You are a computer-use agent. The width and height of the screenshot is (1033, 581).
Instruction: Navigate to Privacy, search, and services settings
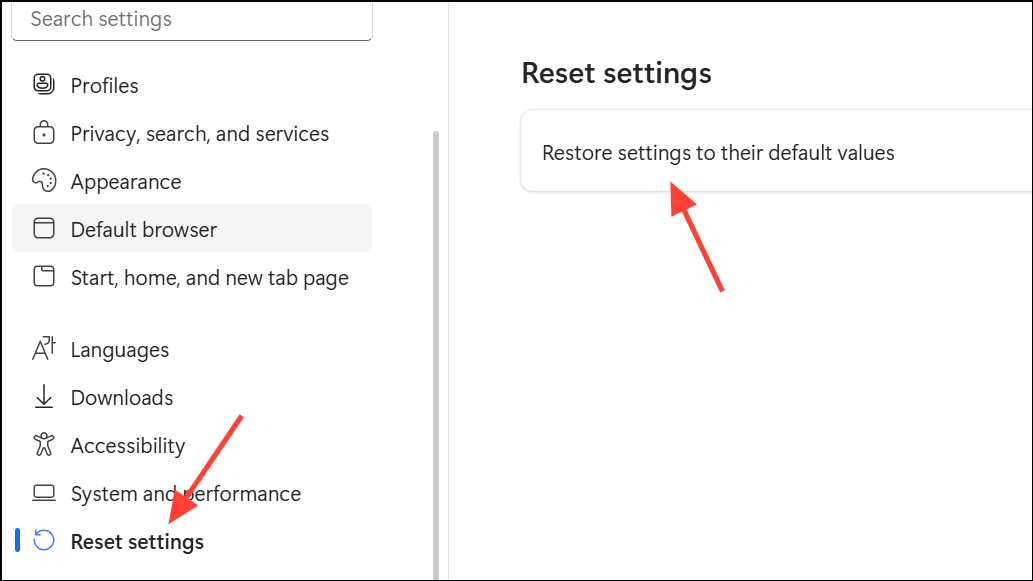pyautogui.click(x=199, y=133)
